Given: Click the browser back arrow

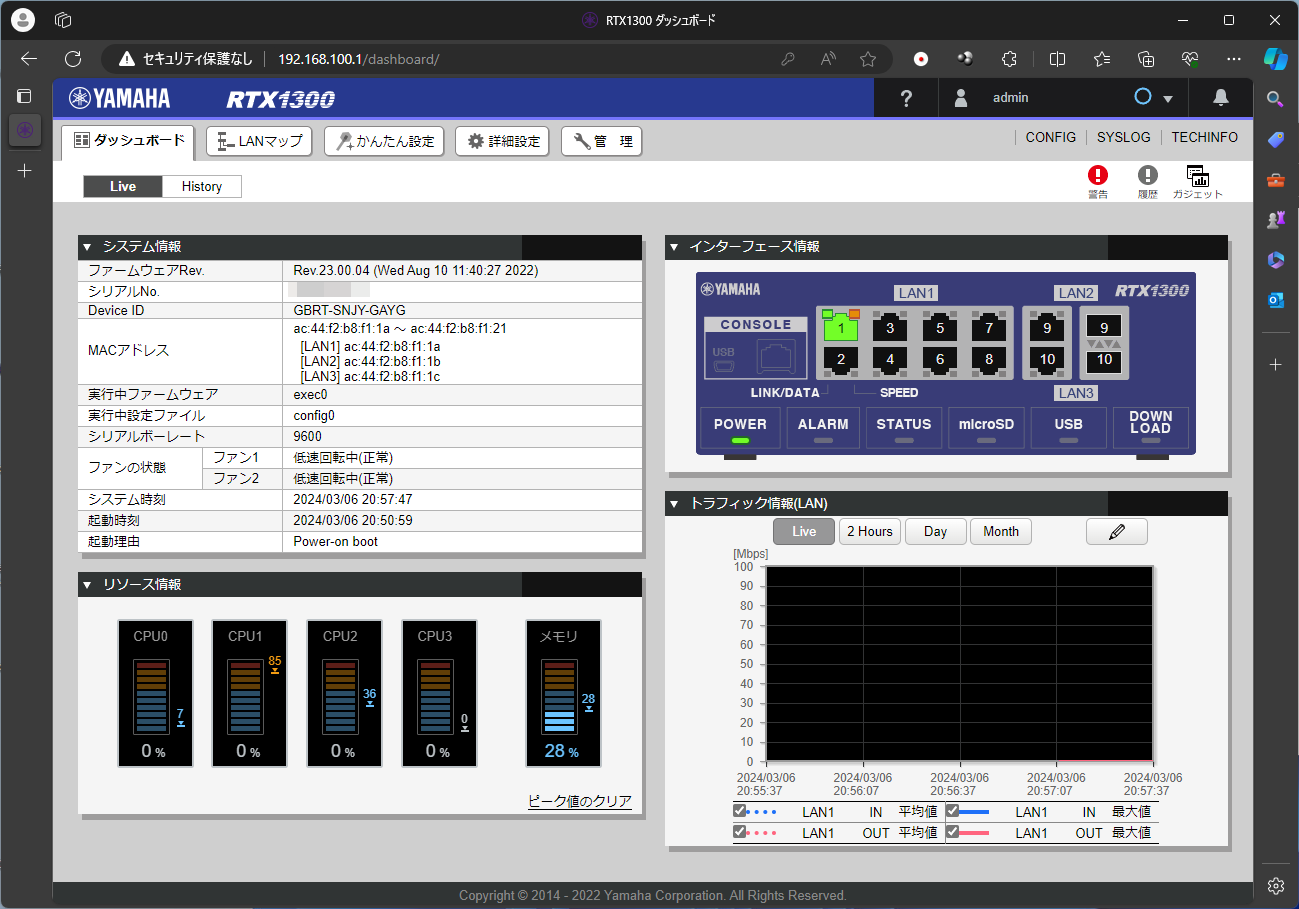Looking at the screenshot, I should point(29,59).
